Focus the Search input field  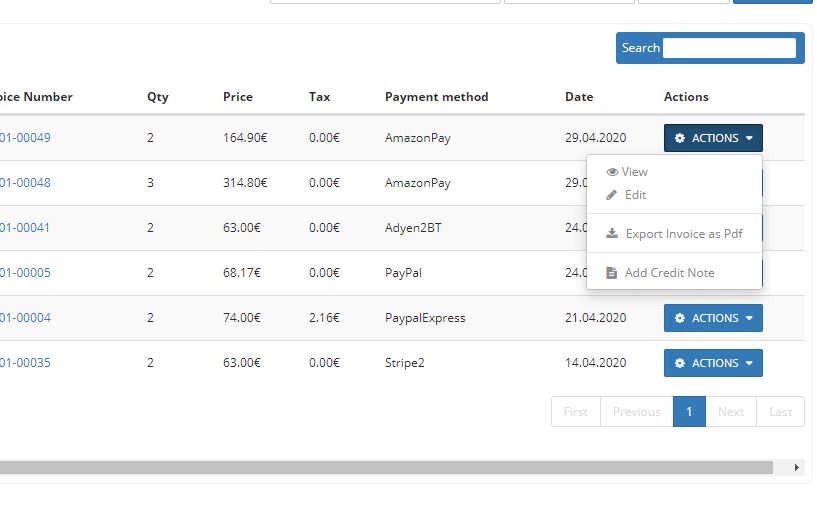coord(729,48)
